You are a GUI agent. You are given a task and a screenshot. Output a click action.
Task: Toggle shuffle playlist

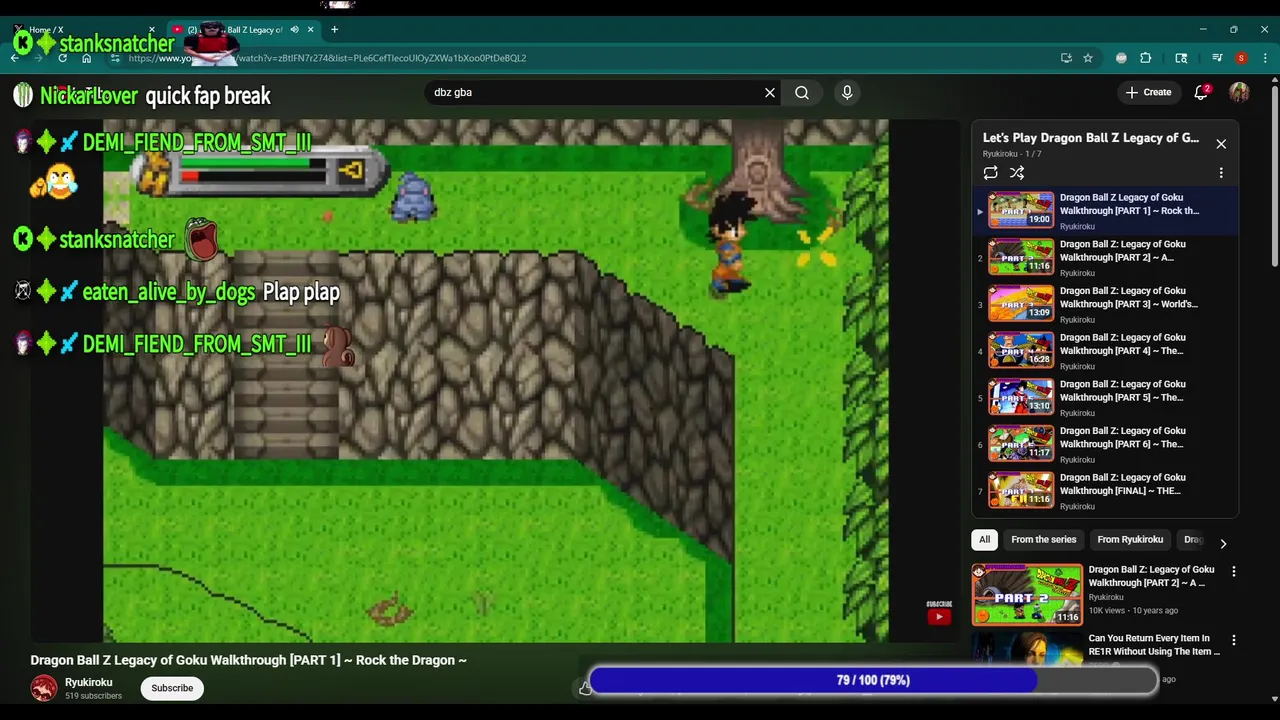1017,173
